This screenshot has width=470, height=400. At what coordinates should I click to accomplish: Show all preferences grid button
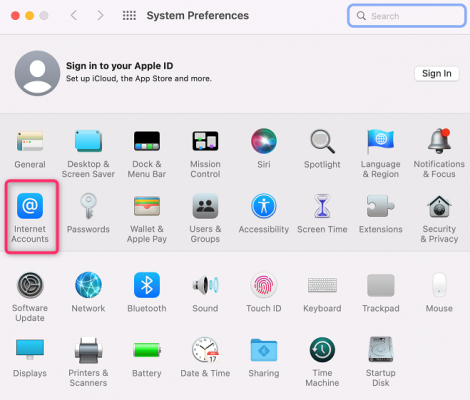(x=129, y=15)
